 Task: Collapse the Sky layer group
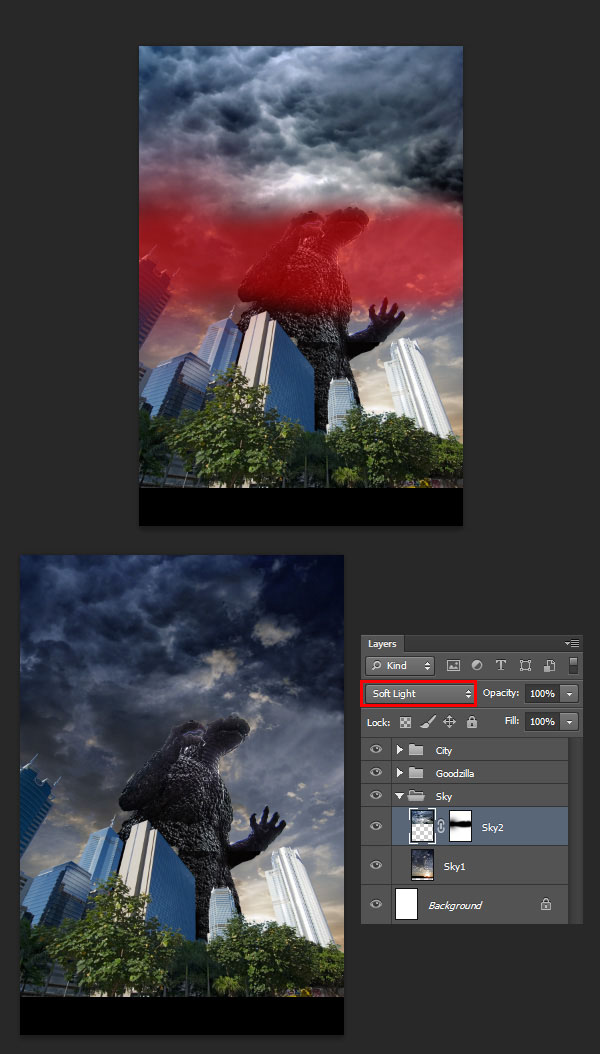tap(400, 796)
